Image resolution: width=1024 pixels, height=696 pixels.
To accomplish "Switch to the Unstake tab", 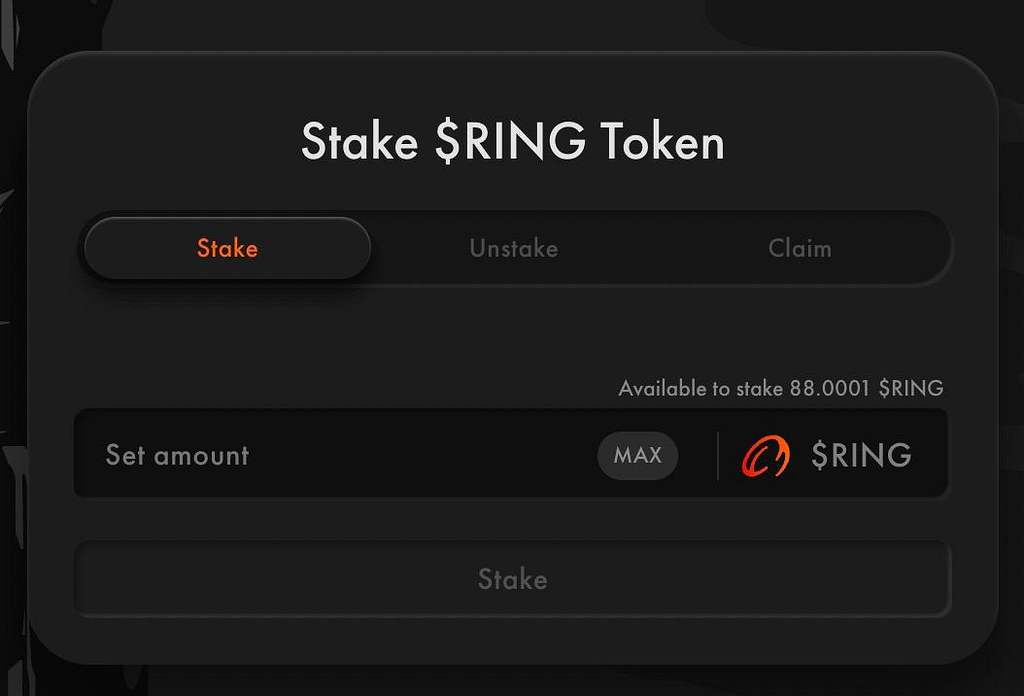I will 513,248.
